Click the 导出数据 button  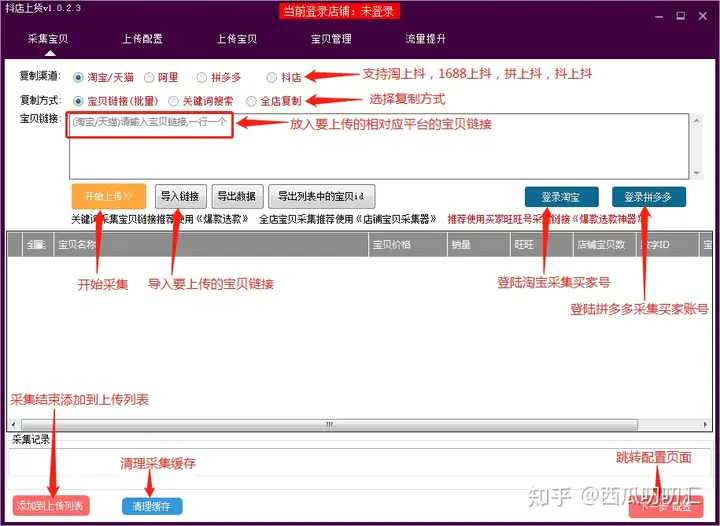pyautogui.click(x=237, y=196)
